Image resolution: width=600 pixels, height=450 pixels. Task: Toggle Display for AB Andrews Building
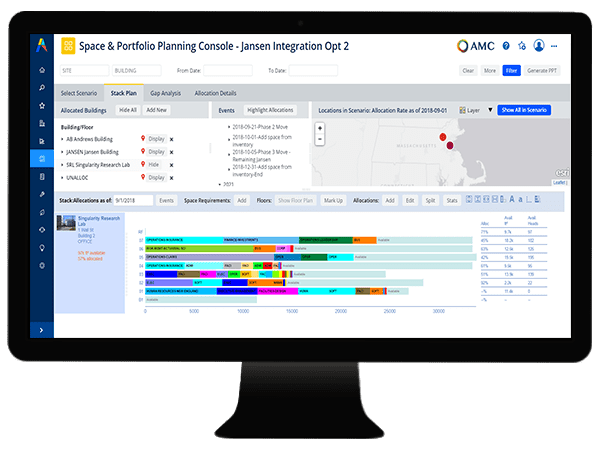click(157, 139)
